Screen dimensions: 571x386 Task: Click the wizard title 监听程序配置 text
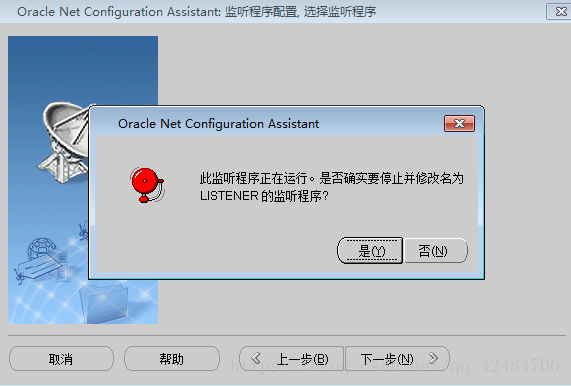[261, 12]
